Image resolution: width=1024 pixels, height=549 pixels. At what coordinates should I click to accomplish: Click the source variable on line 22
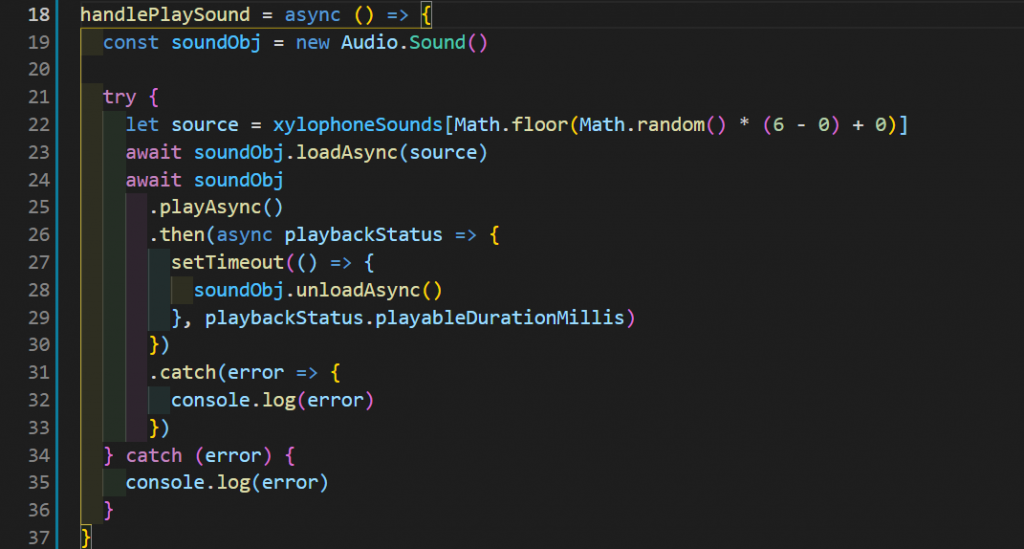pyautogui.click(x=204, y=125)
